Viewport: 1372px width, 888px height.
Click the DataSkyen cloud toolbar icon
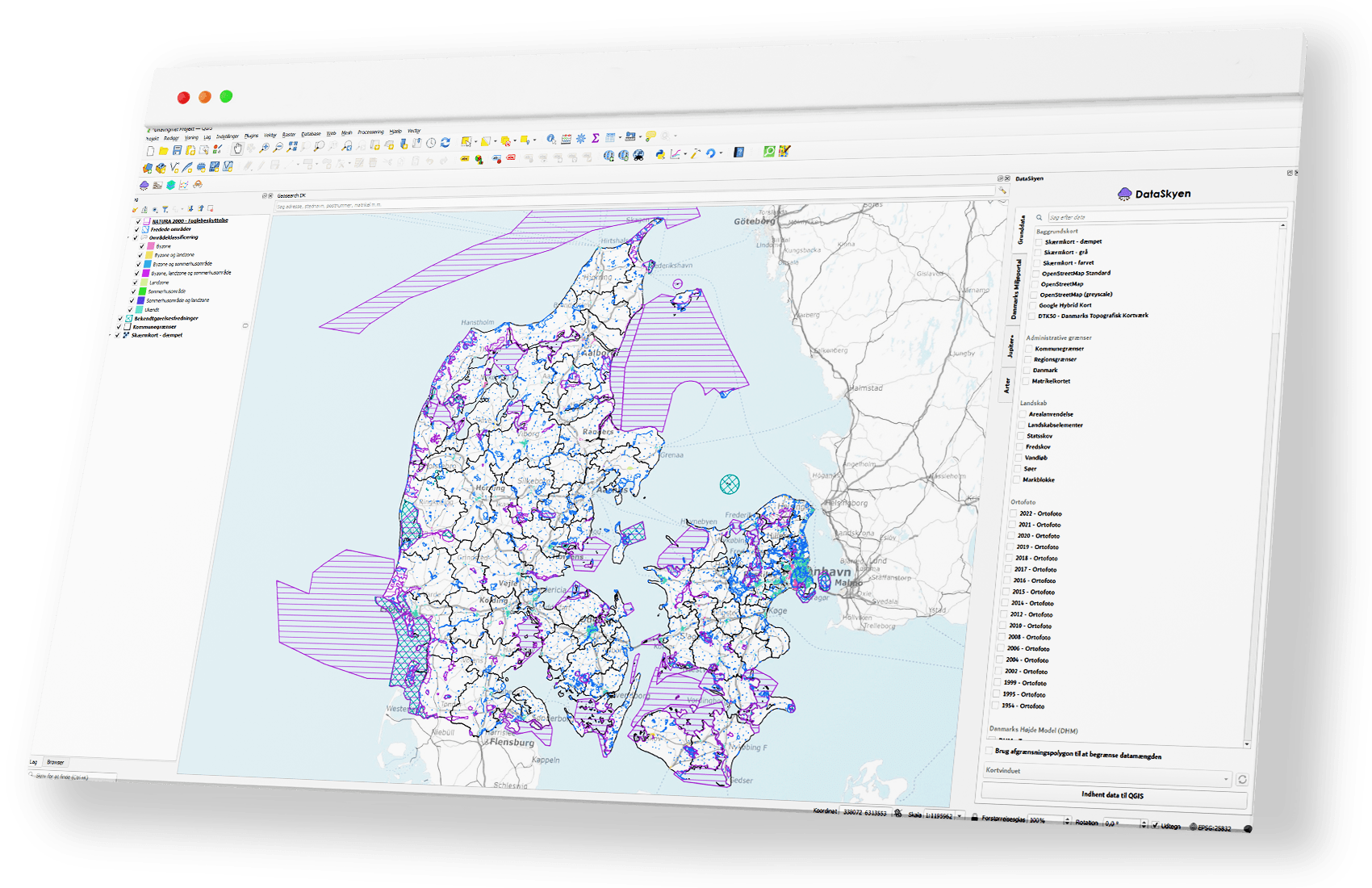pyautogui.click(x=144, y=185)
